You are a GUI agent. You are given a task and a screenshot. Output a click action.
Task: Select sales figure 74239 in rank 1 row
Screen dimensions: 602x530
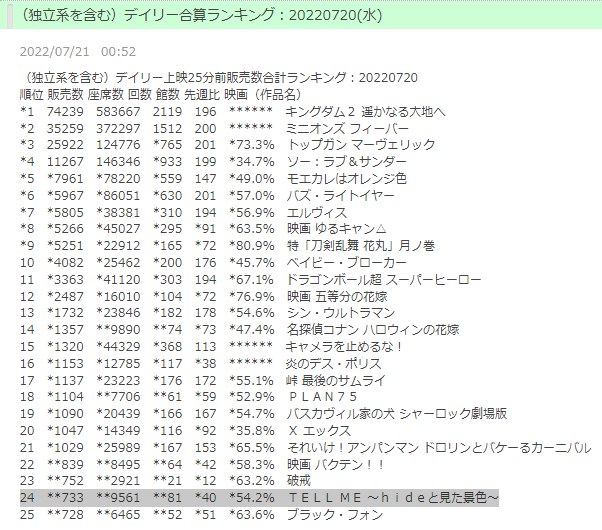[x=65, y=112]
